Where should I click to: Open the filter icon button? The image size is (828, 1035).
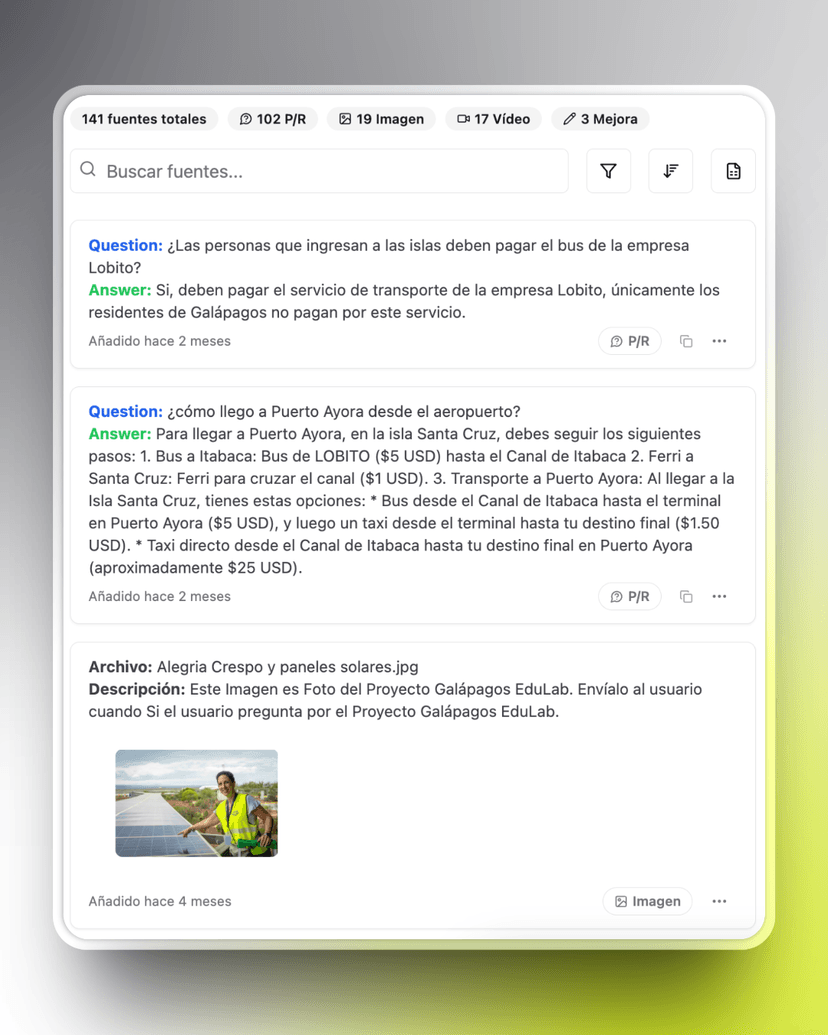(608, 171)
